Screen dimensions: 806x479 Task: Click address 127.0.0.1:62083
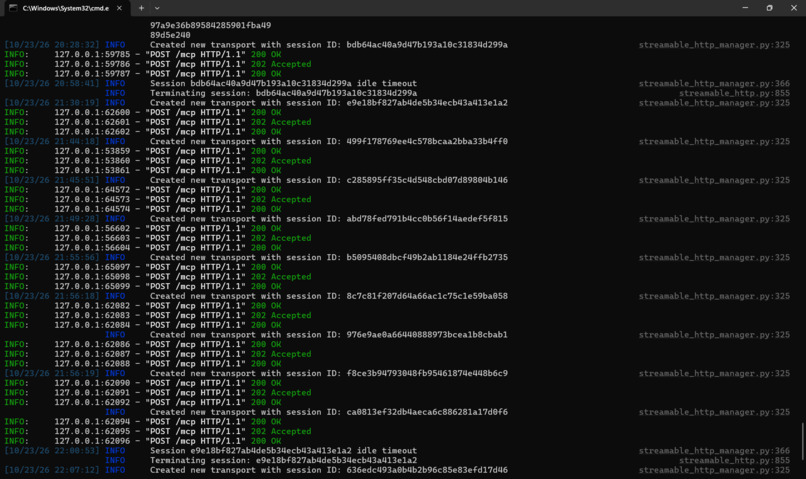coord(92,315)
